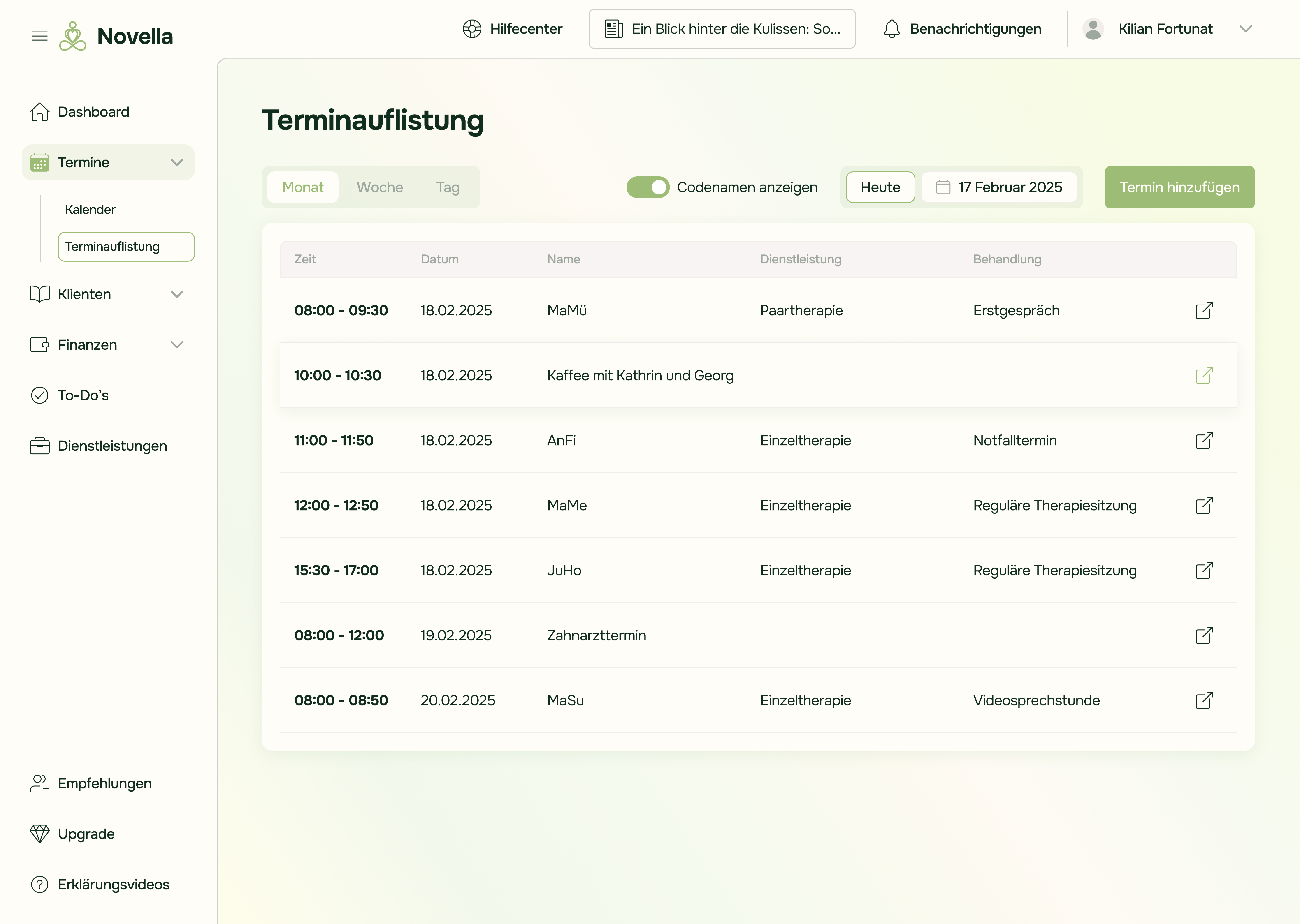Image resolution: width=1300 pixels, height=924 pixels.
Task: Collapse the Termine sidebar section chevron
Action: [177, 162]
